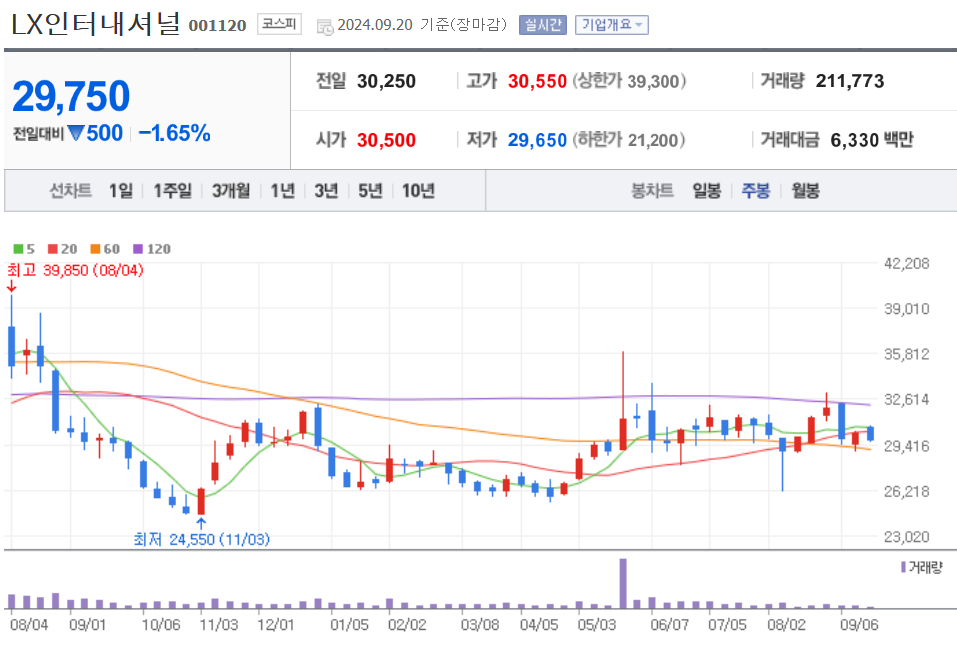Click the 23,020 price axis label
The height and width of the screenshot is (654, 957).
tap(906, 537)
